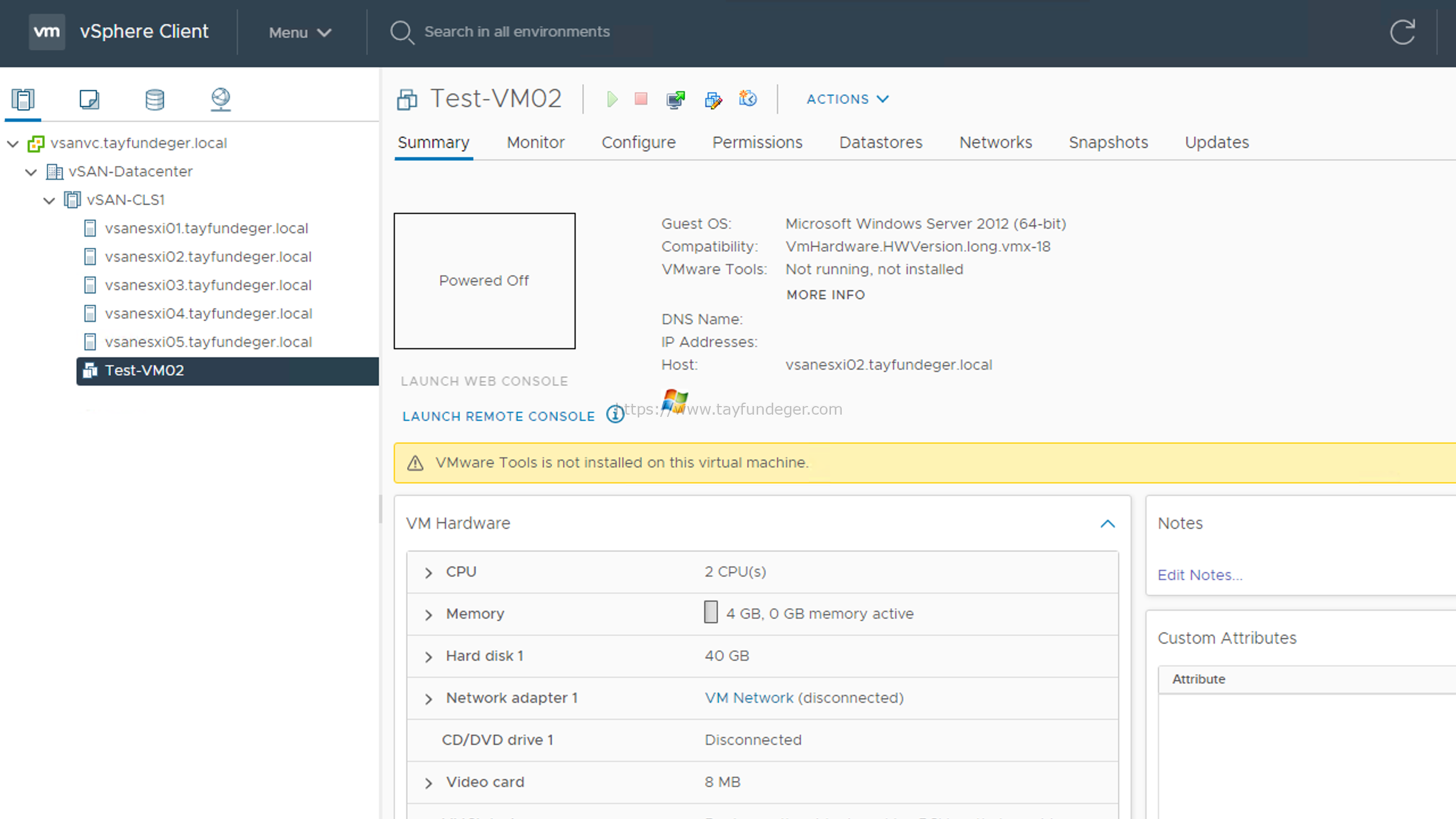Collapse the VM Hardware panel

pos(1107,524)
